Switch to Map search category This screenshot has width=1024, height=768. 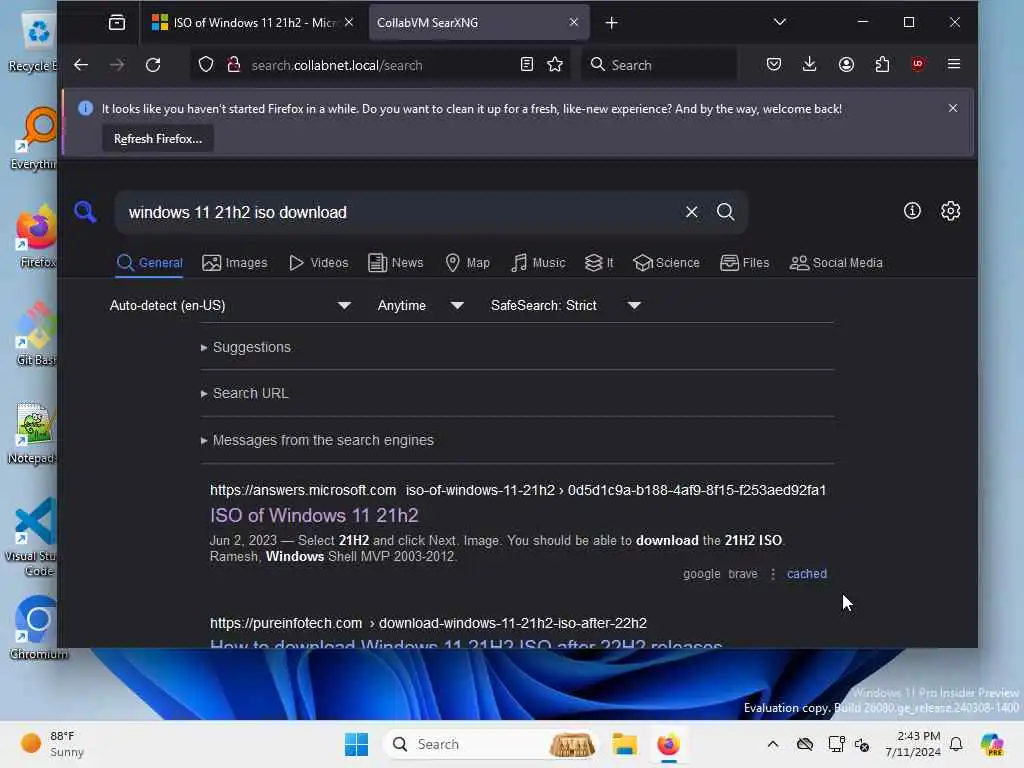click(467, 263)
